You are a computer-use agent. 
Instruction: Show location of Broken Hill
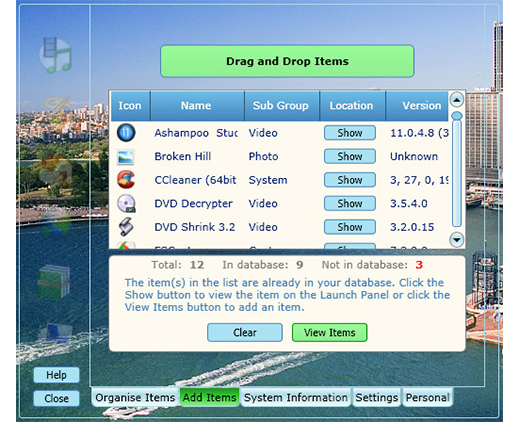tap(350, 156)
